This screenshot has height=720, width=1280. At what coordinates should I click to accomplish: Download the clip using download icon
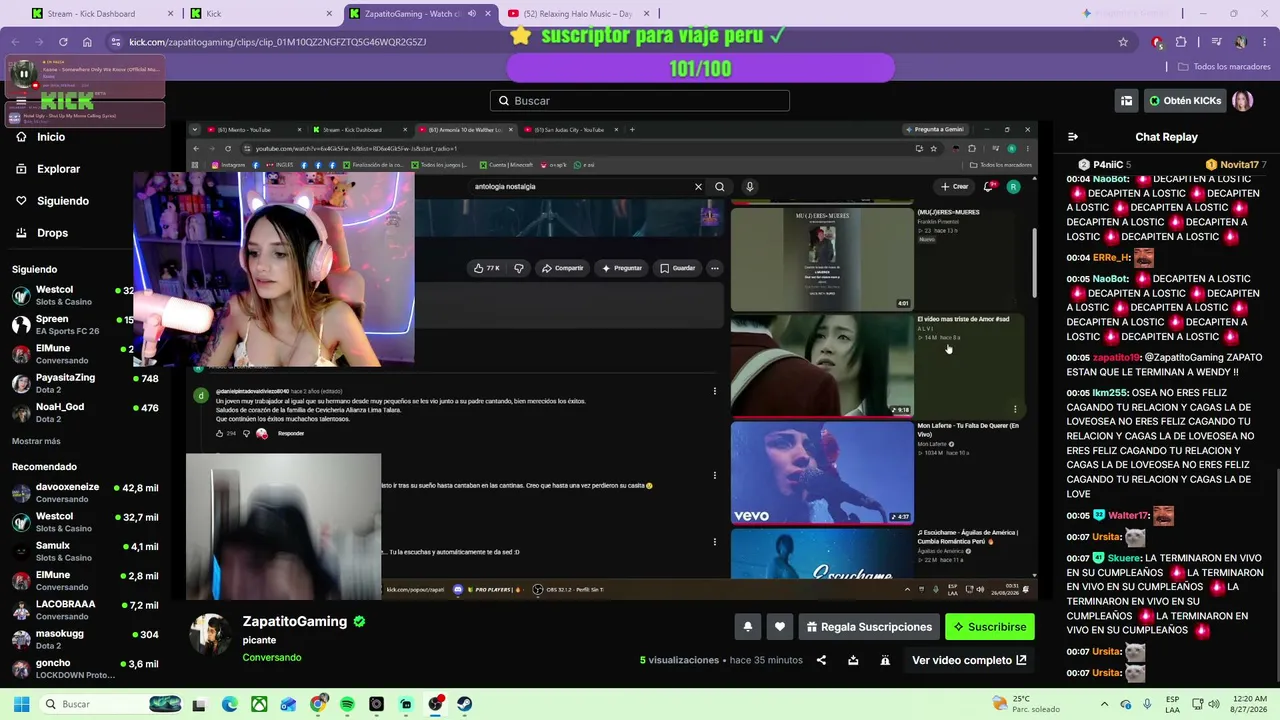[853, 660]
